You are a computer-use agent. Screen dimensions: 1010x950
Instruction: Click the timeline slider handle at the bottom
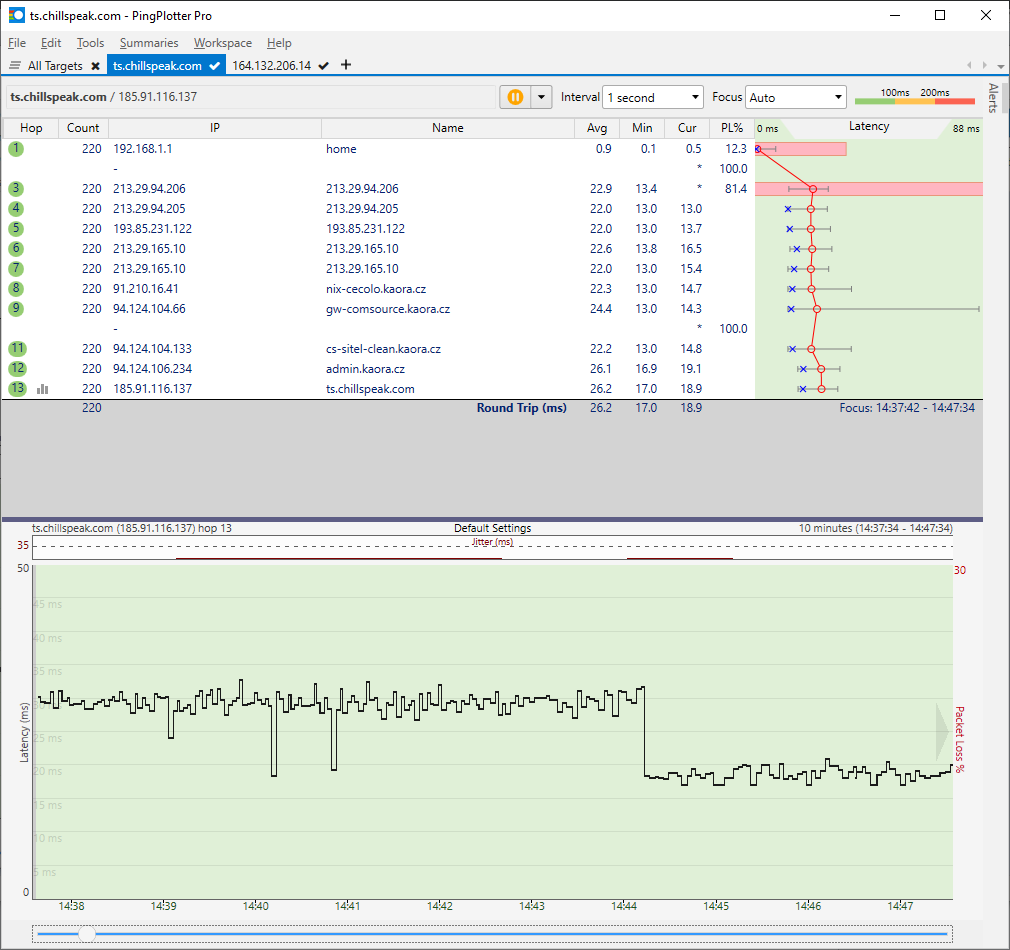click(x=87, y=933)
